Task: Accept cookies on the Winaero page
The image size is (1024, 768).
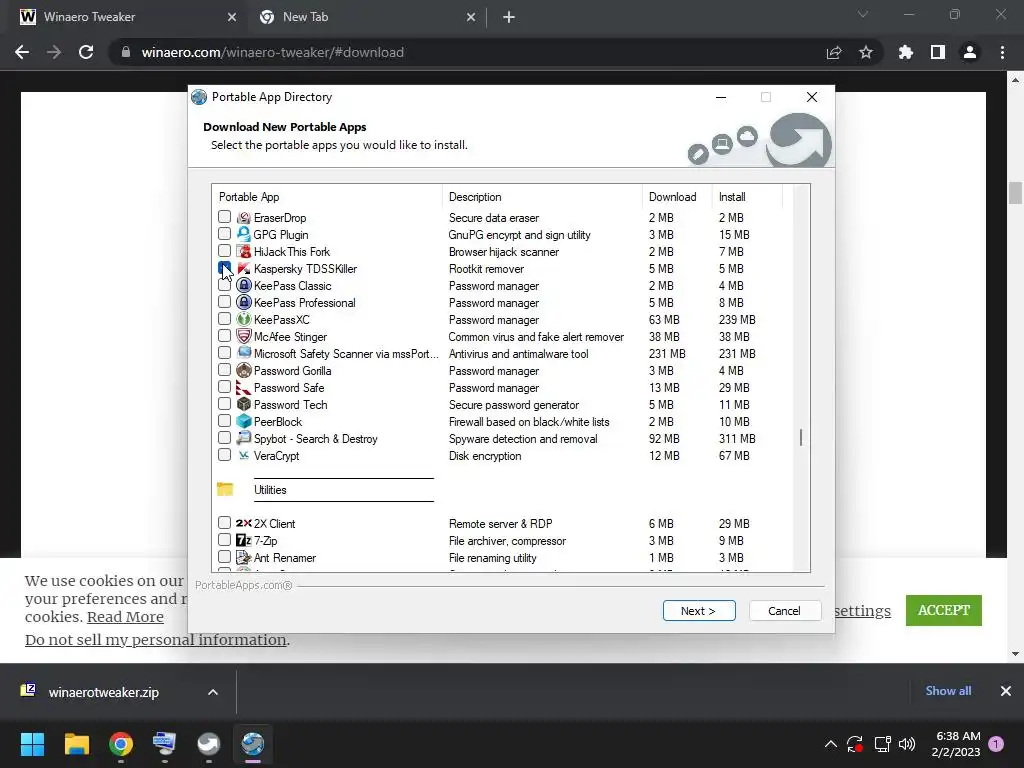Action: [944, 610]
